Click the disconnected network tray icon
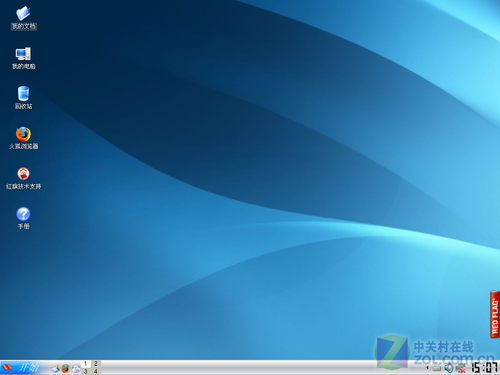500x375 pixels. [x=461, y=368]
